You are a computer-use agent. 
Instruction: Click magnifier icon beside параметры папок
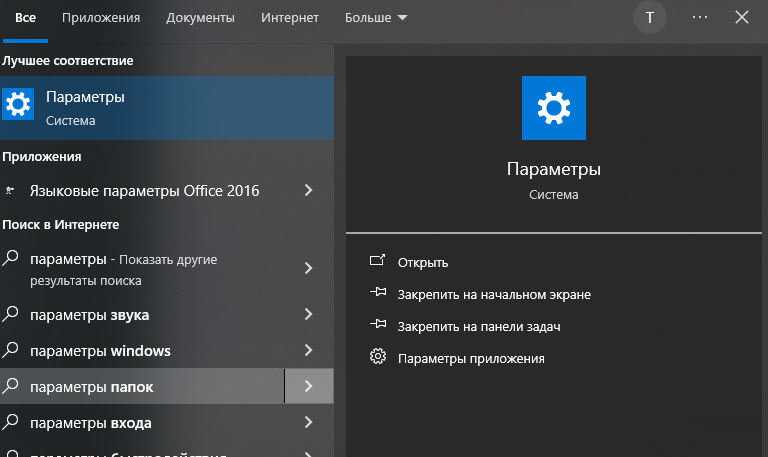[10, 385]
